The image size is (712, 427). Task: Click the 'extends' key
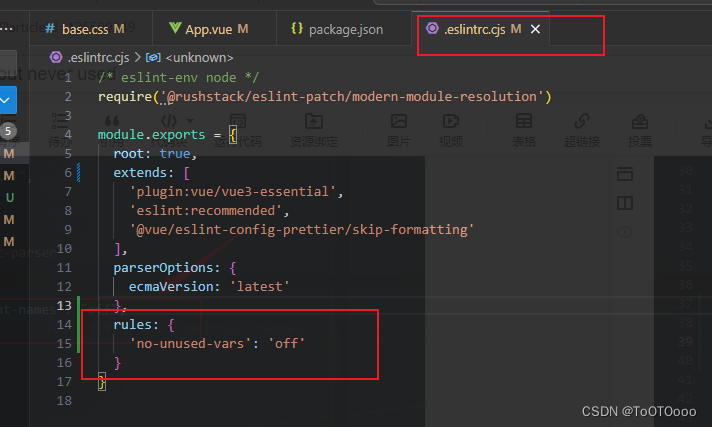tap(140, 173)
